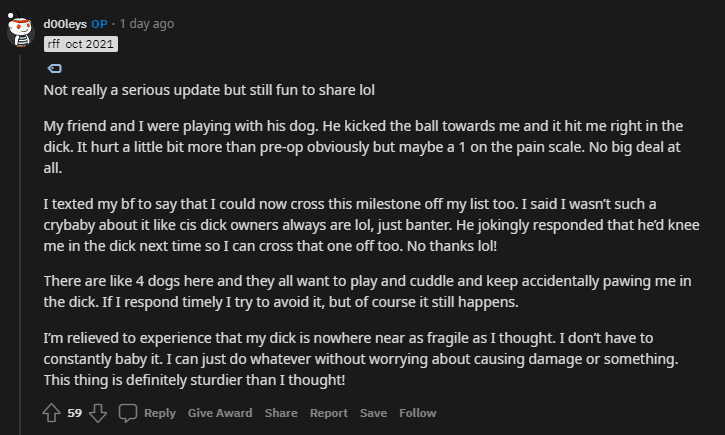Click the "1 day ago" timestamp

(x=150, y=24)
